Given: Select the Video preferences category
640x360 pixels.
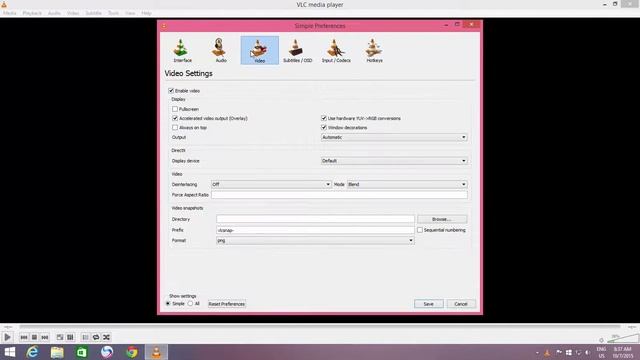Looking at the screenshot, I should (x=260, y=51).
